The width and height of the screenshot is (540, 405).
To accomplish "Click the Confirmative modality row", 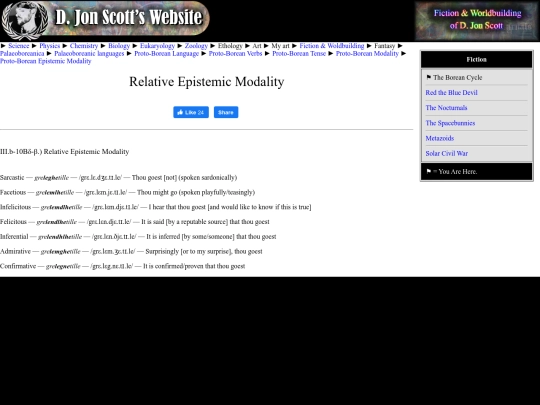I will 123,266.
